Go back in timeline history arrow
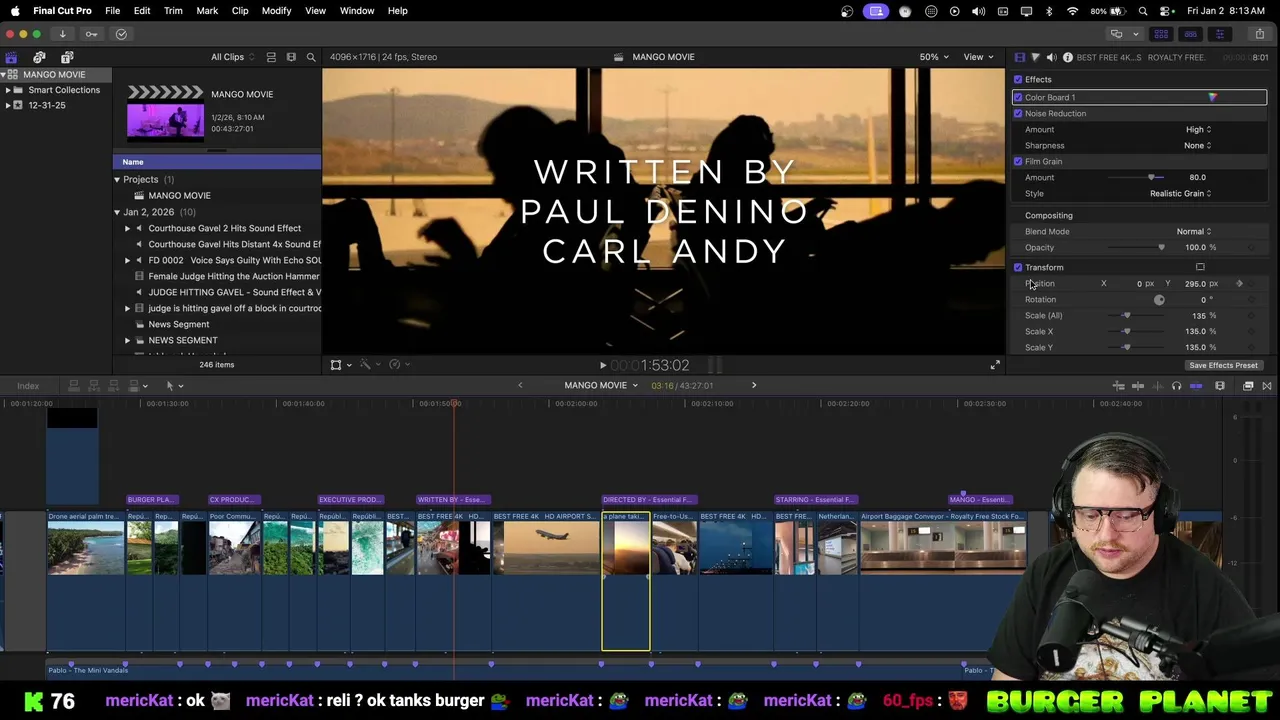The image size is (1280, 720). (519, 386)
